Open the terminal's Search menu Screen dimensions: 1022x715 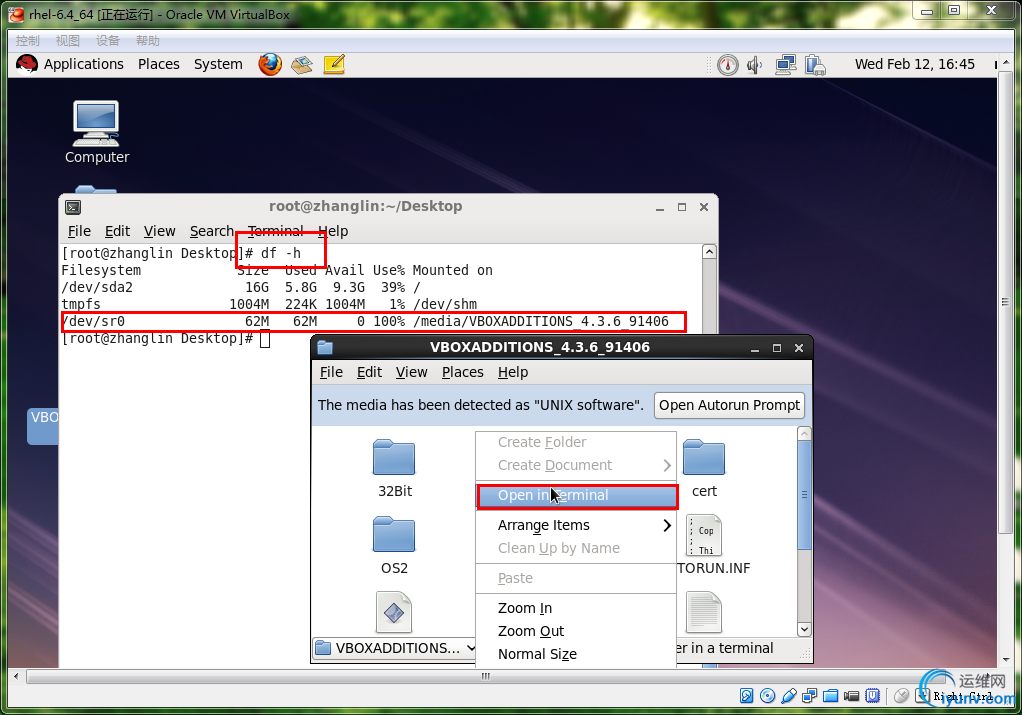pos(211,231)
